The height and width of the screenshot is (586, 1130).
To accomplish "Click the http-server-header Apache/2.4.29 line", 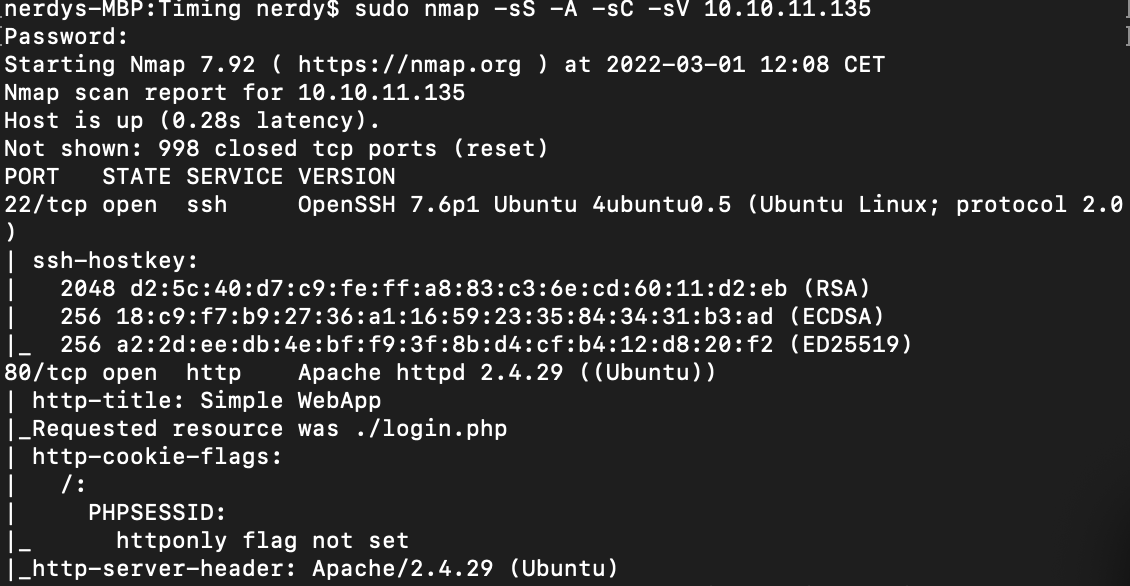I will [324, 569].
